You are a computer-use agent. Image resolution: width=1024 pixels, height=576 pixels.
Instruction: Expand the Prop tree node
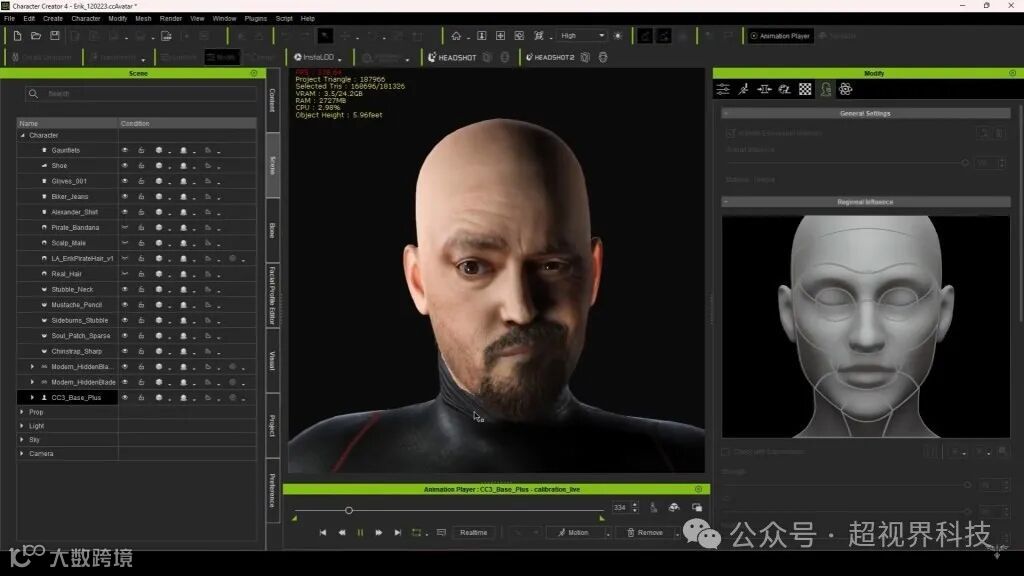22,413
